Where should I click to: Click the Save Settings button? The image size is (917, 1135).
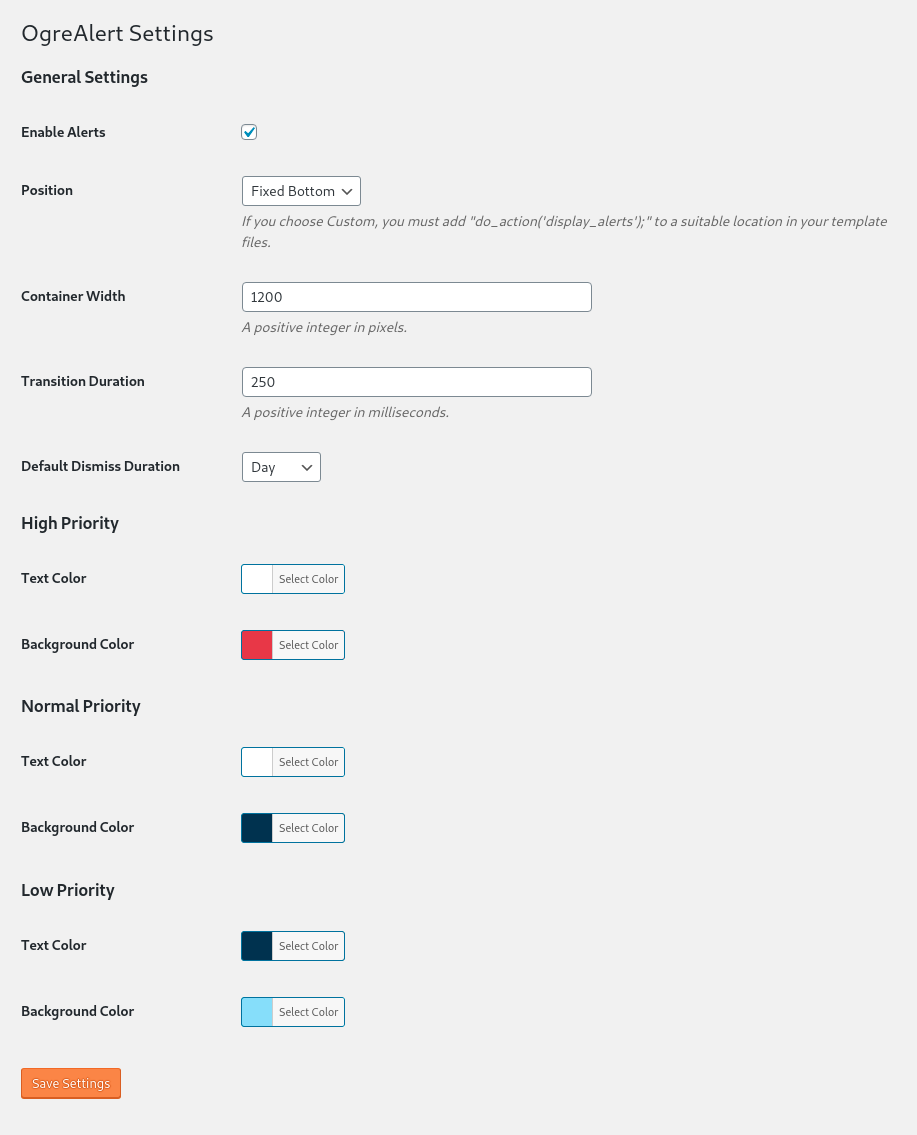(x=71, y=1084)
